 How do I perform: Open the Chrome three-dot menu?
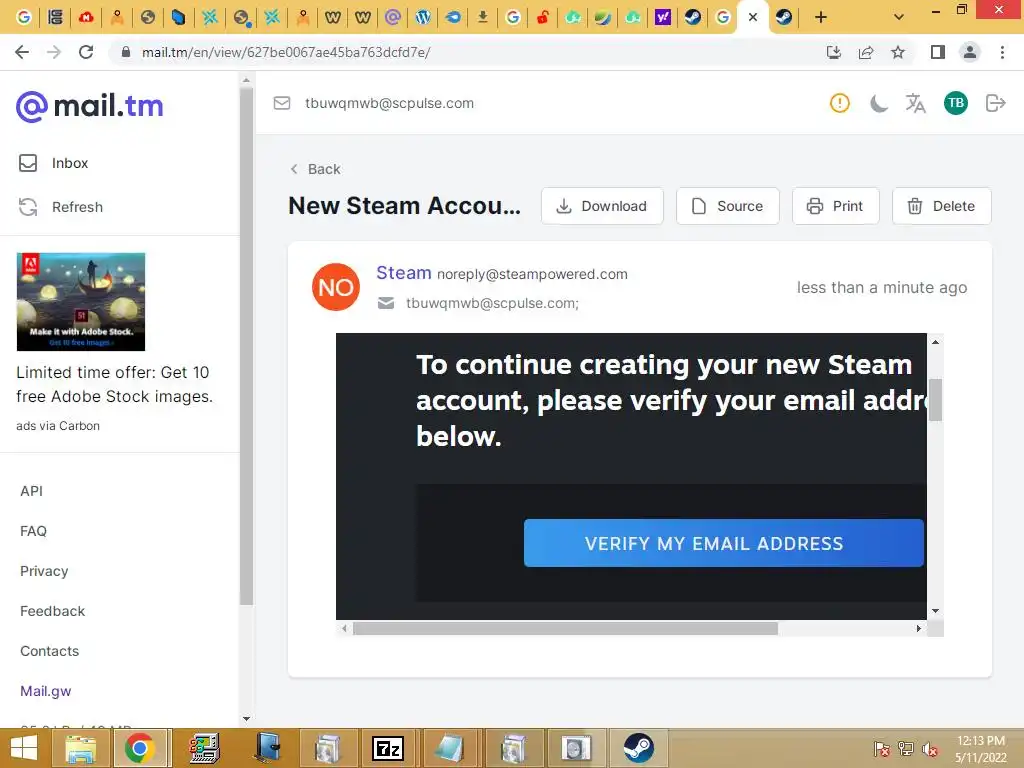pyautogui.click(x=1002, y=52)
